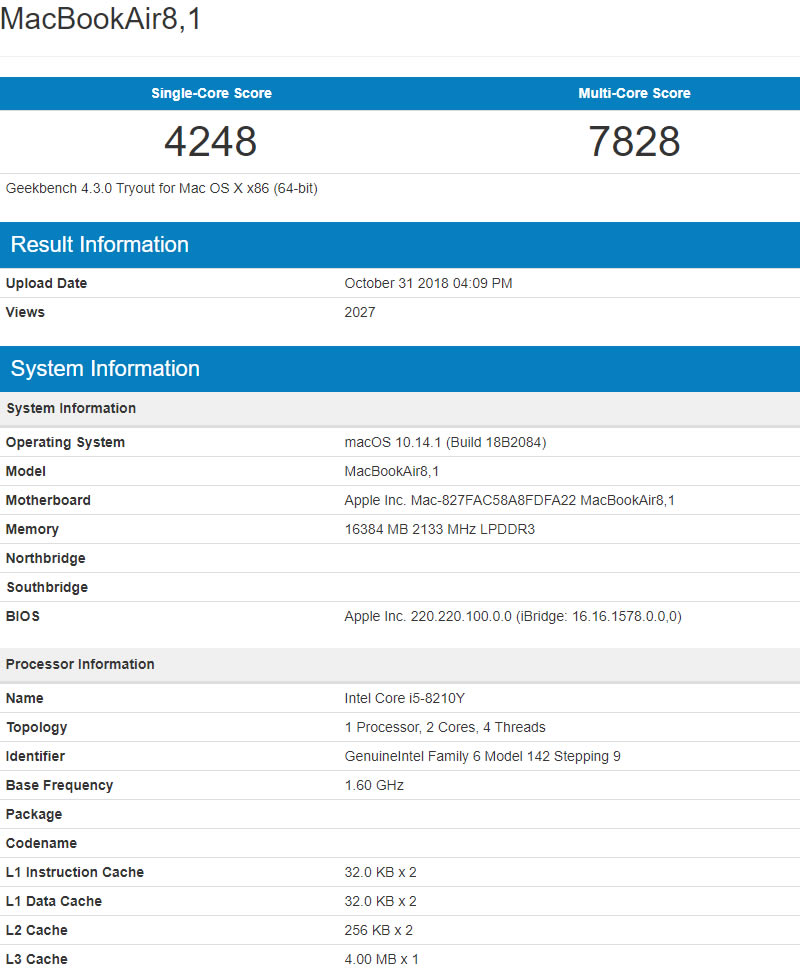800x970 pixels.
Task: Click the blue System Information section header
Action: pyautogui.click(x=105, y=368)
